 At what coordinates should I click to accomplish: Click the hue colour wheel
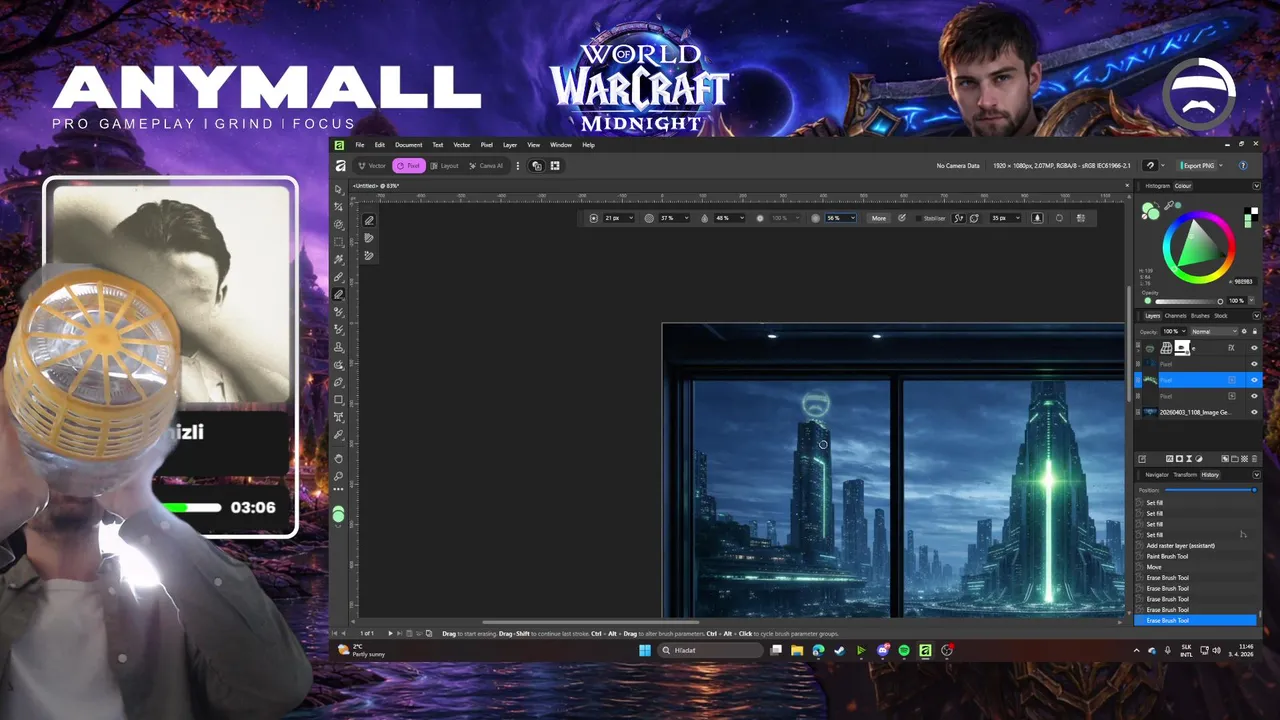1199,247
